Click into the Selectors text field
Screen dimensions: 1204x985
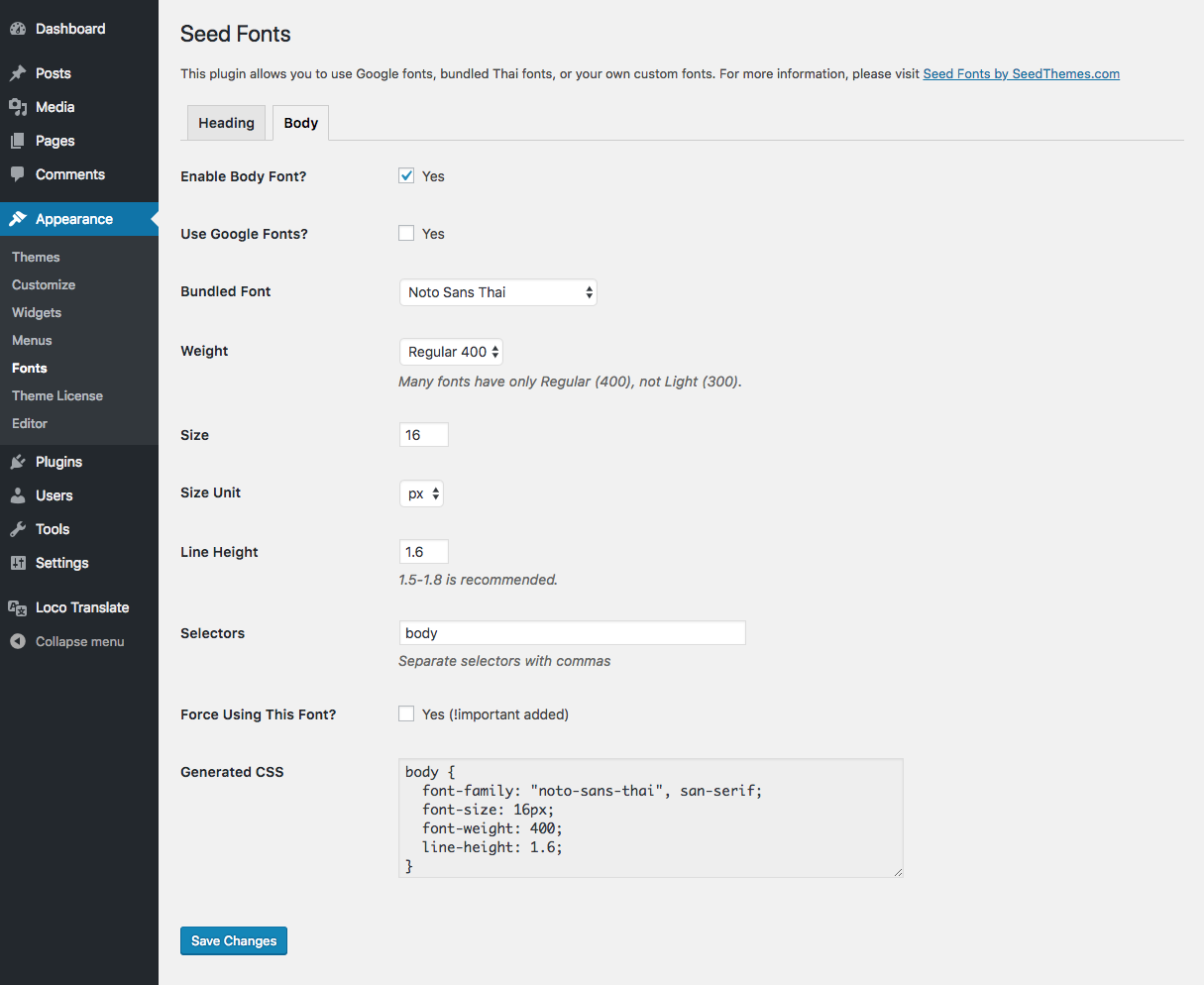tap(572, 633)
